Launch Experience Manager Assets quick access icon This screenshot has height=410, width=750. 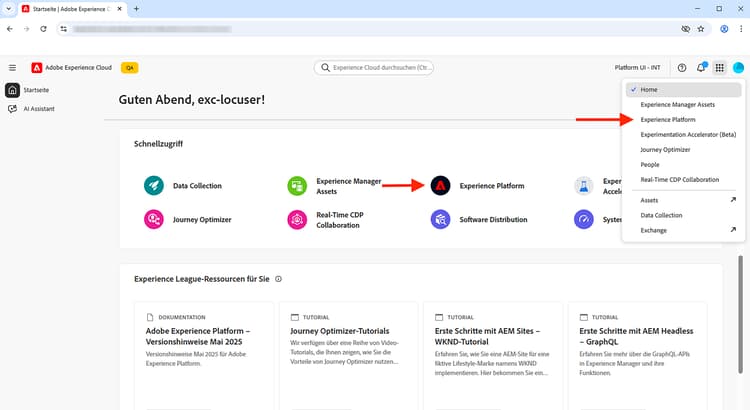coord(297,186)
